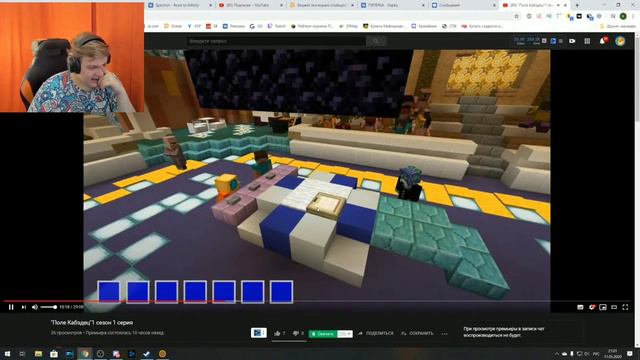Open the video player settings gear

591,307
